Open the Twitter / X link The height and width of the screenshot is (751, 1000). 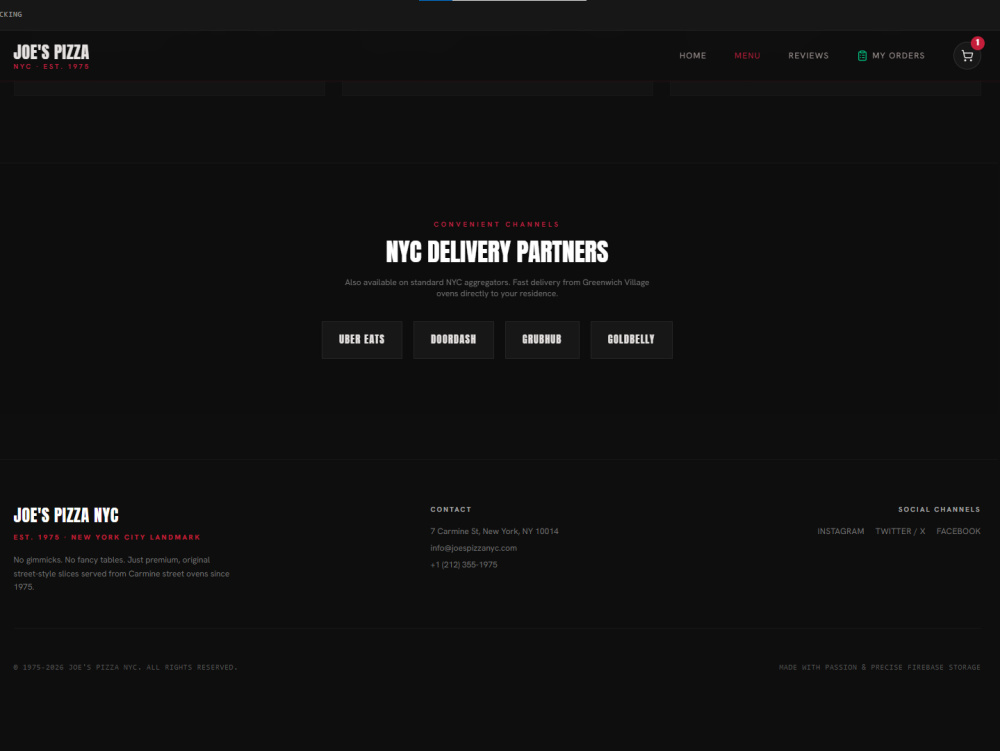click(900, 531)
